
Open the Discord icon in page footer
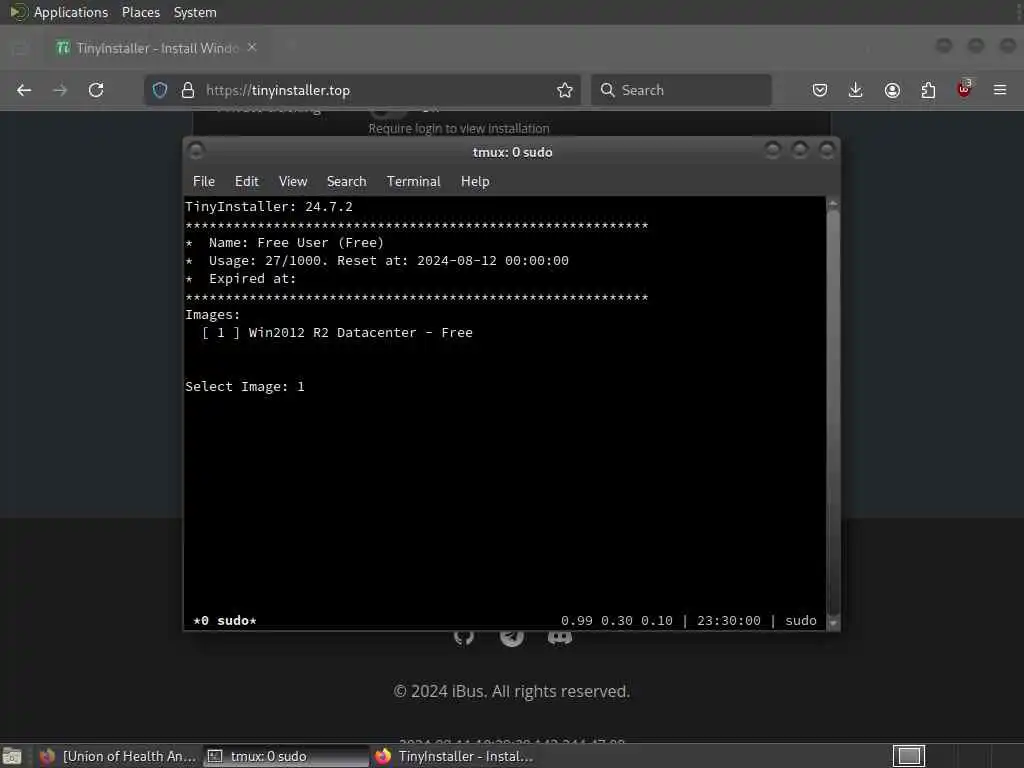click(560, 637)
